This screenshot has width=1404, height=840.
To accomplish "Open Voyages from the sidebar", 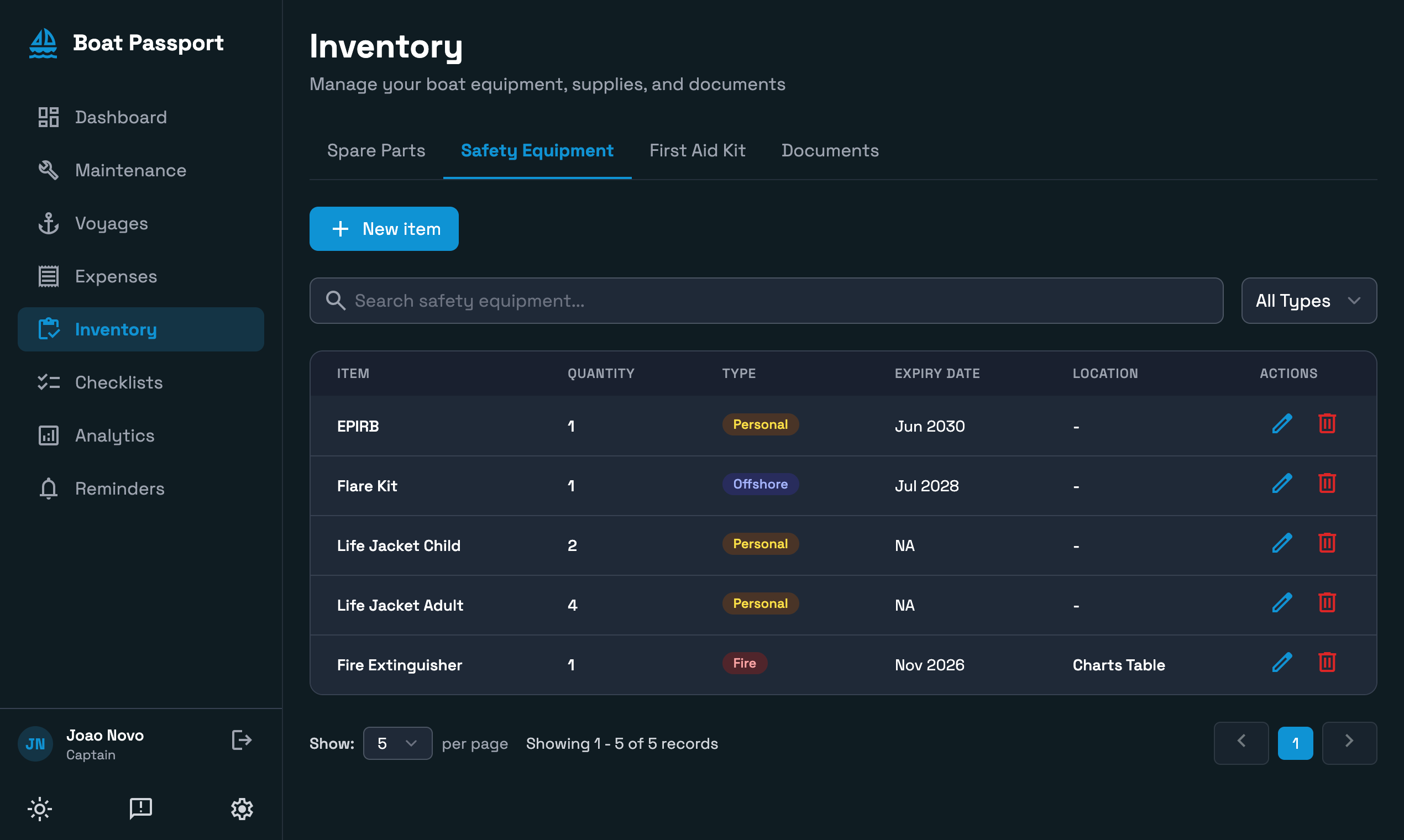I will (x=111, y=224).
